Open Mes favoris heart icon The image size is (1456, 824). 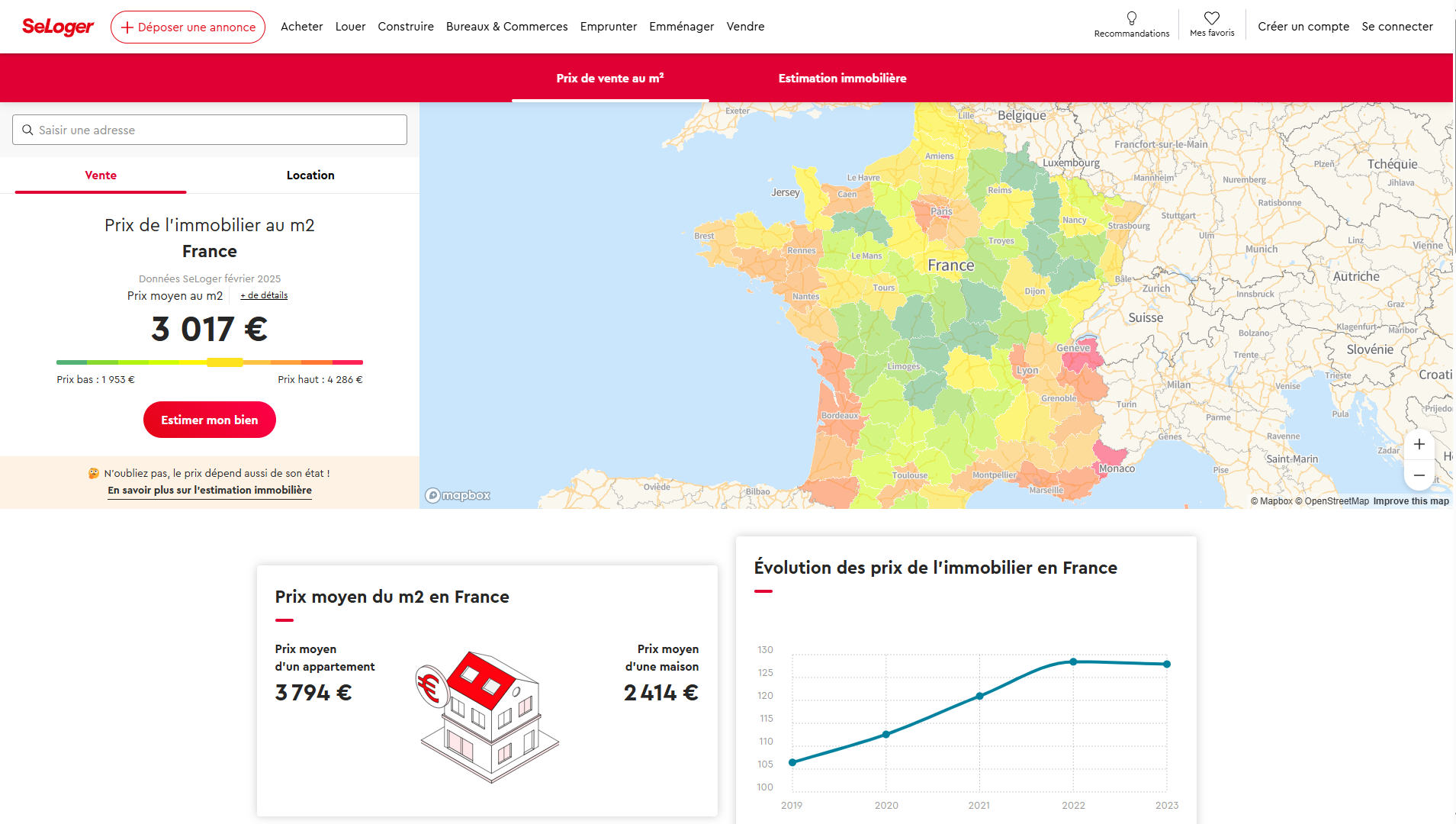point(1211,19)
